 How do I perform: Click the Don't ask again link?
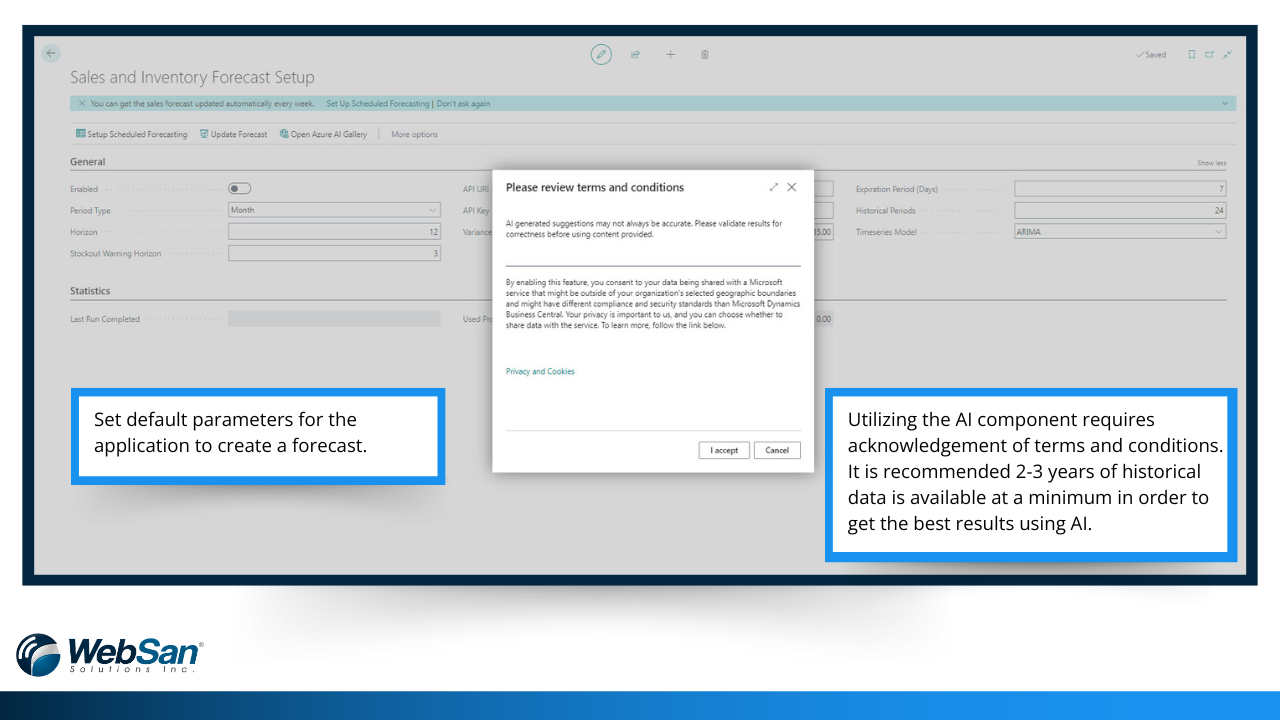pyautogui.click(x=463, y=103)
